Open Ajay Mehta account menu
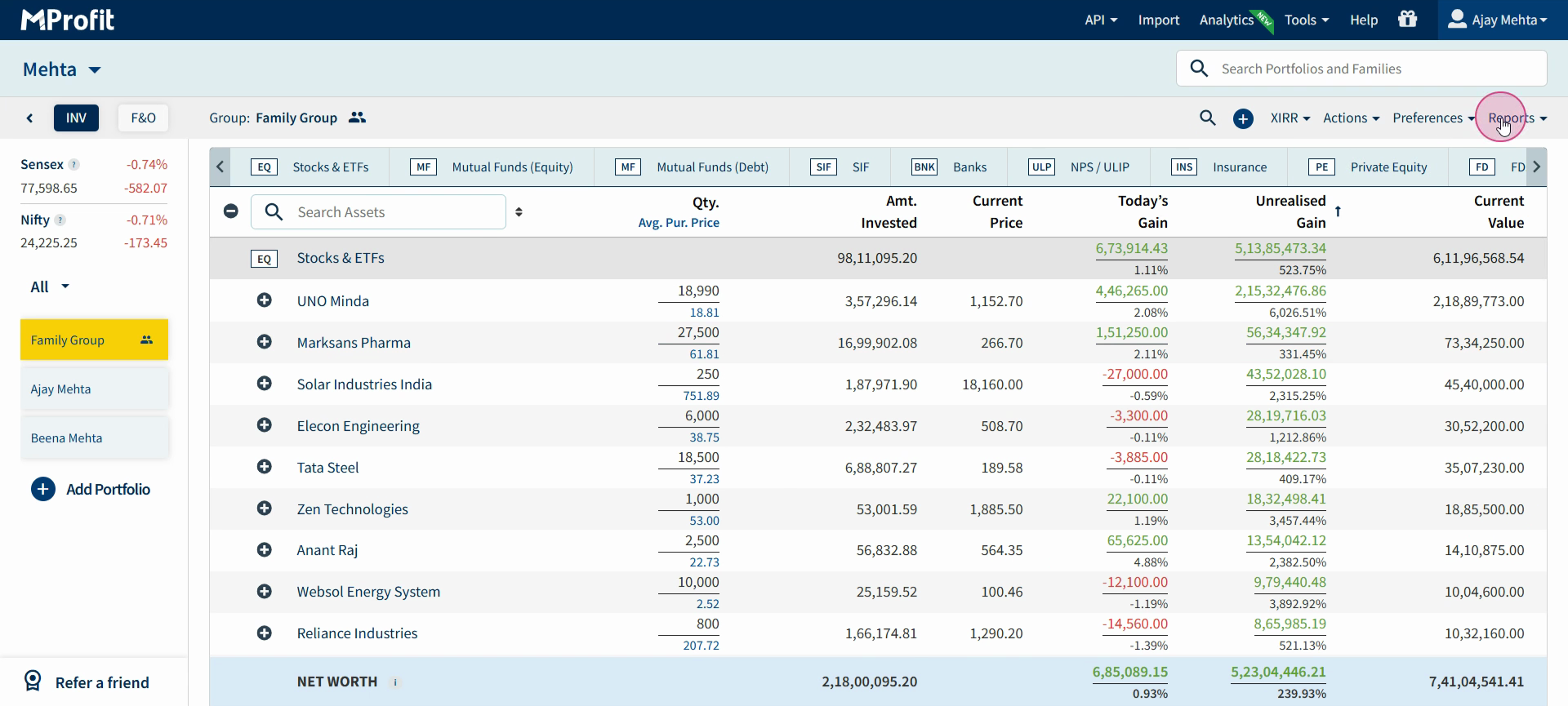 tap(1498, 20)
